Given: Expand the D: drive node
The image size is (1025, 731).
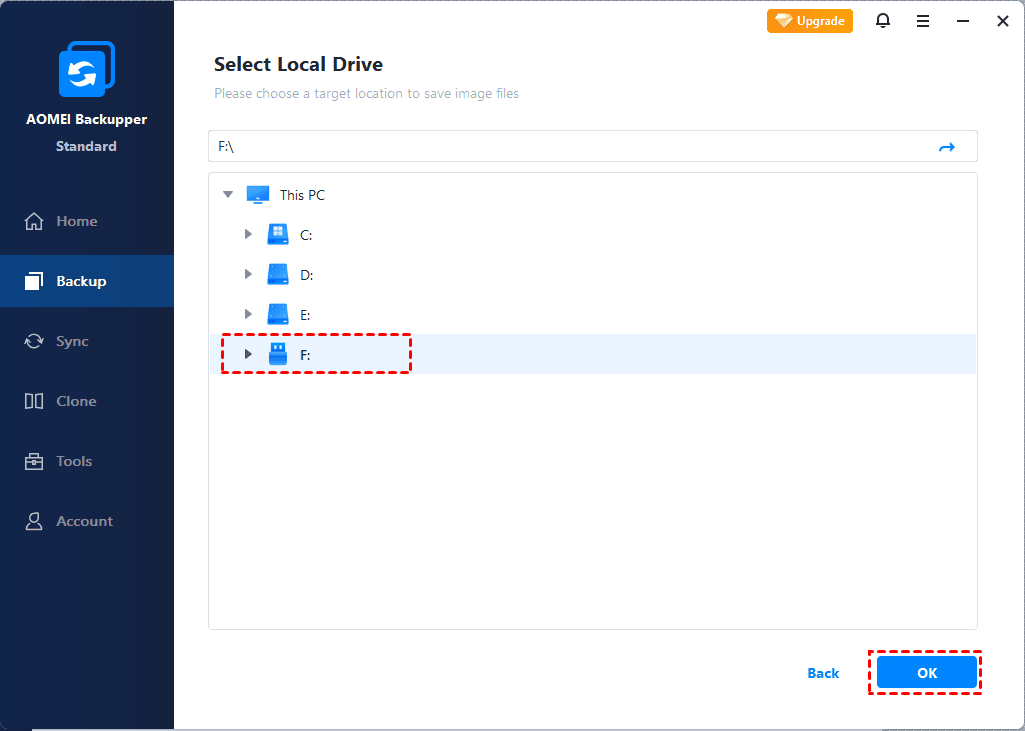Looking at the screenshot, I should [248, 275].
